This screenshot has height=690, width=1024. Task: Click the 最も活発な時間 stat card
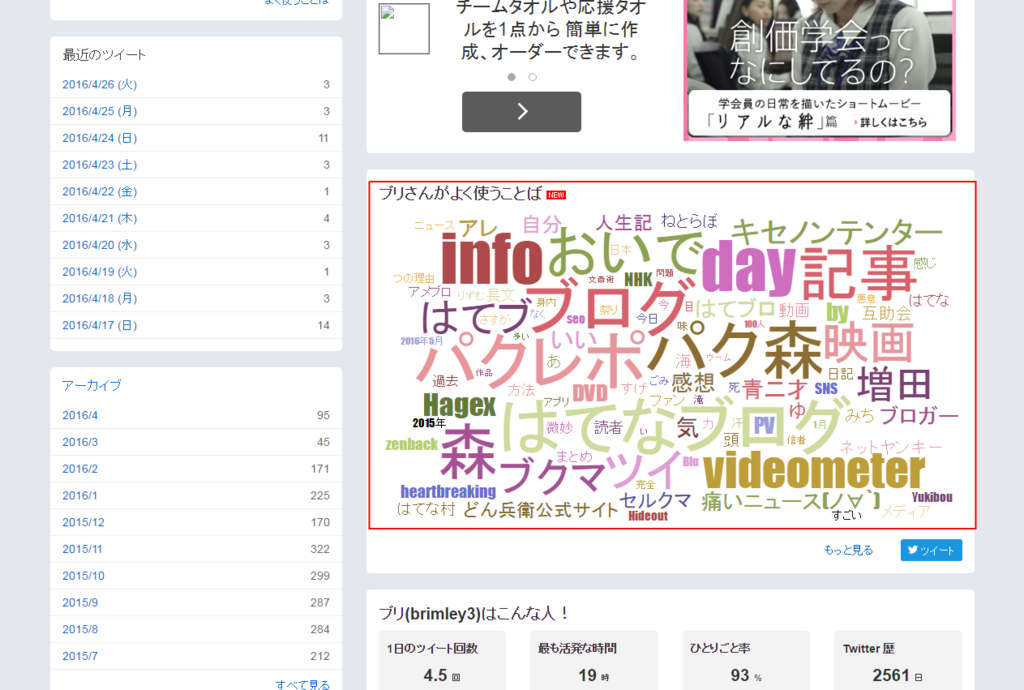(x=594, y=661)
